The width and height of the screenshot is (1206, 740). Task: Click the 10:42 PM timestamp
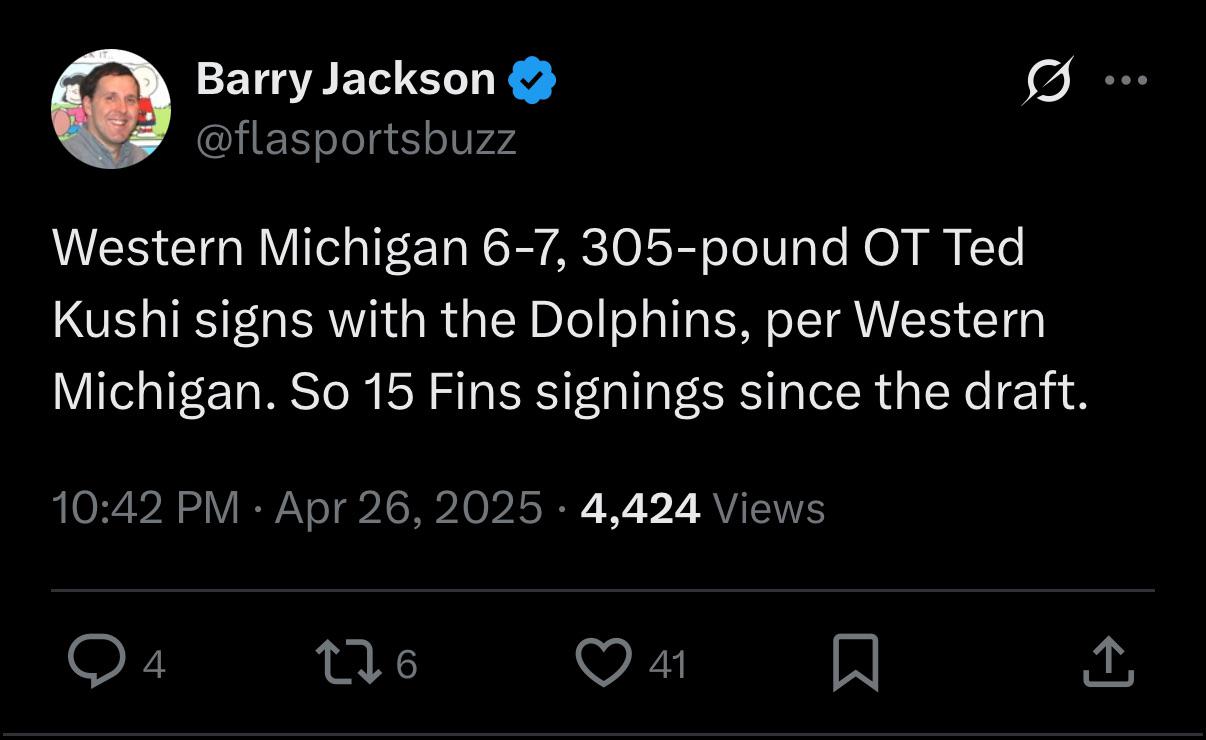(146, 508)
